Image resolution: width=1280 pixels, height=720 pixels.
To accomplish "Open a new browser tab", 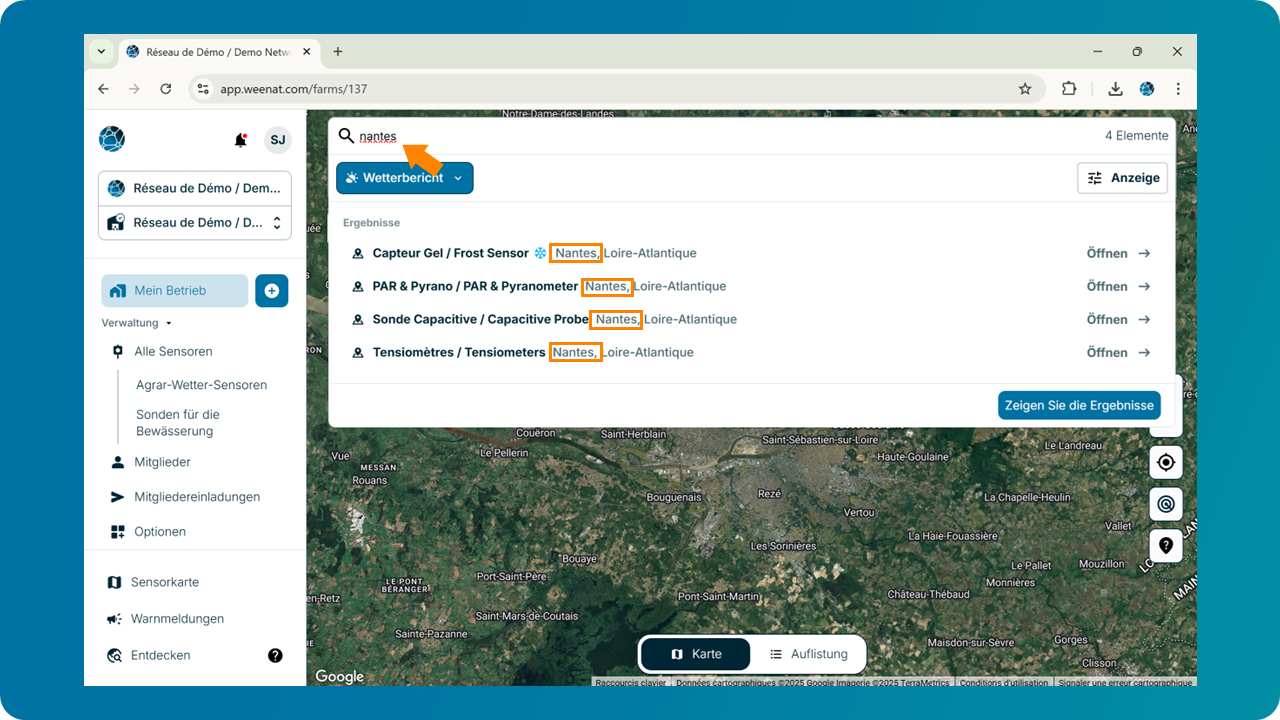I will click(x=338, y=51).
